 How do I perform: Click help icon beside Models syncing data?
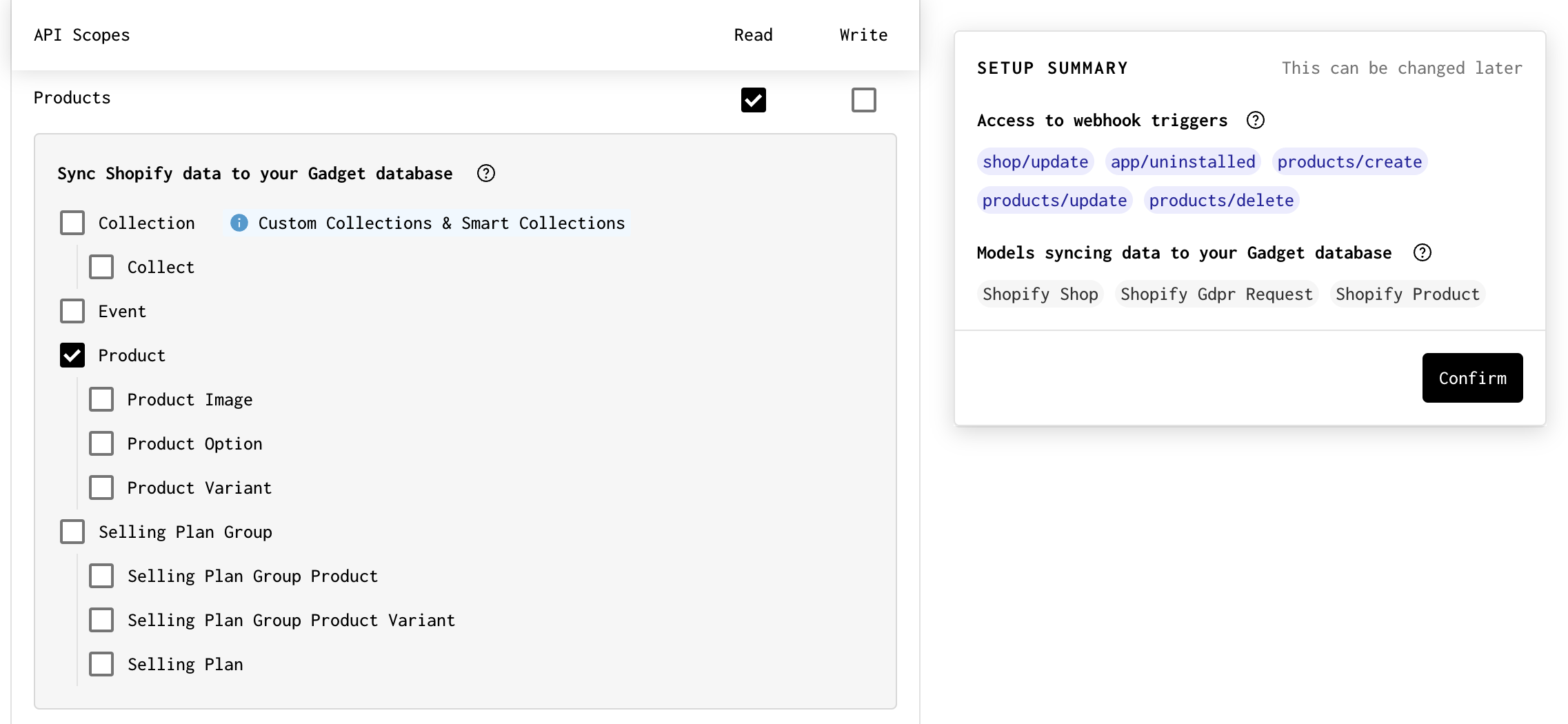pos(1423,252)
